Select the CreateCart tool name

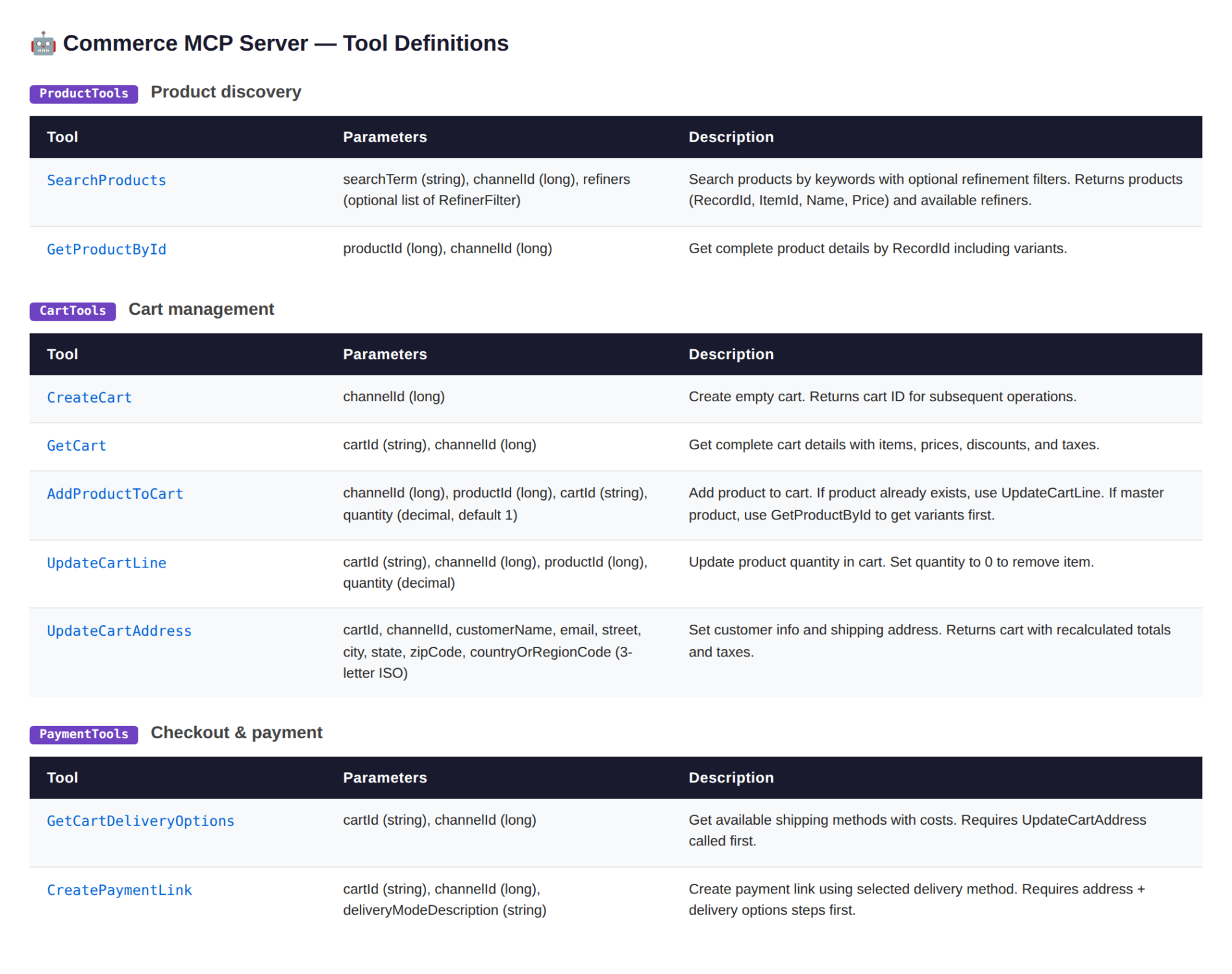click(x=90, y=397)
